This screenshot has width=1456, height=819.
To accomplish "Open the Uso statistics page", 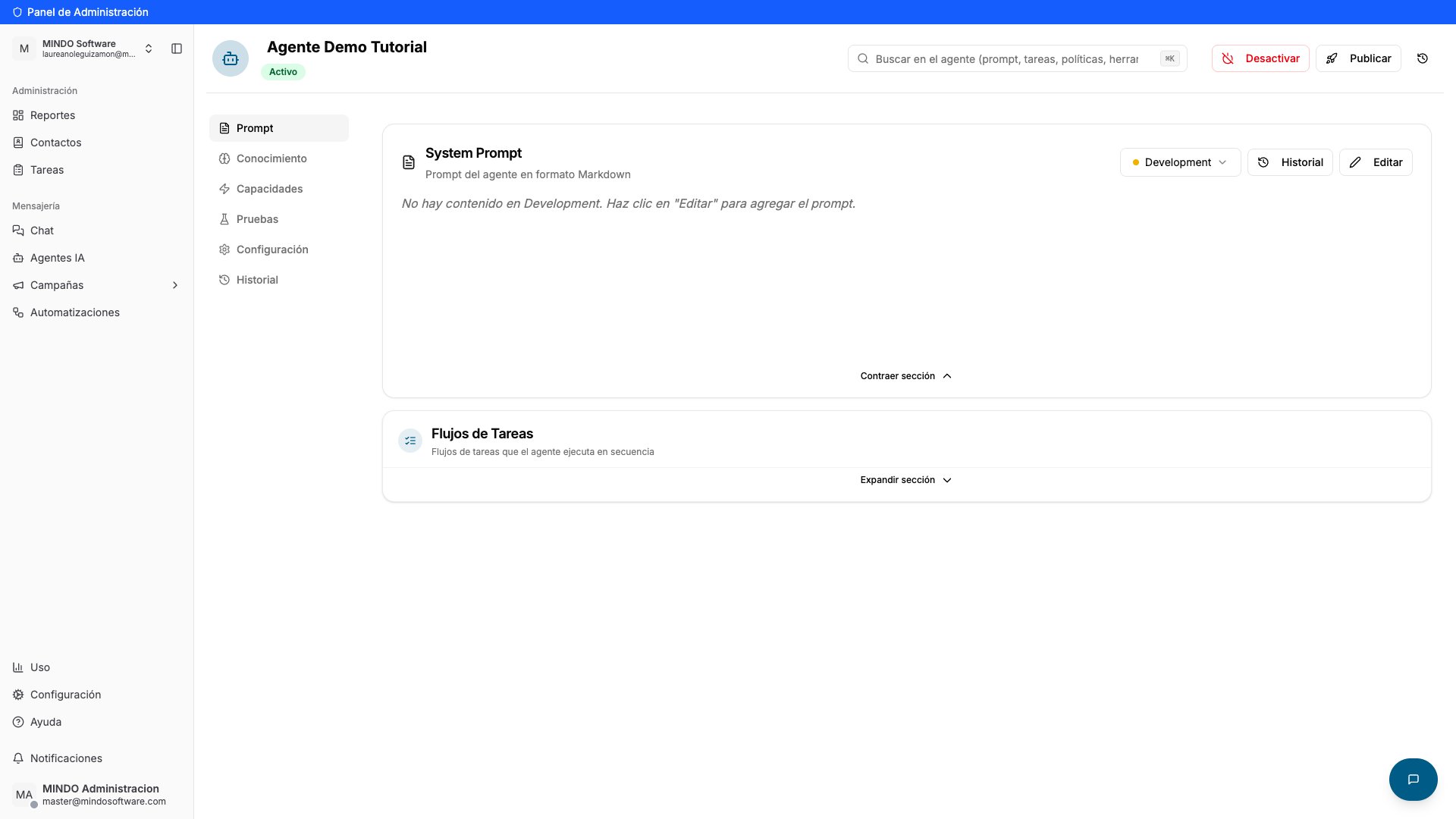I will [97, 667].
